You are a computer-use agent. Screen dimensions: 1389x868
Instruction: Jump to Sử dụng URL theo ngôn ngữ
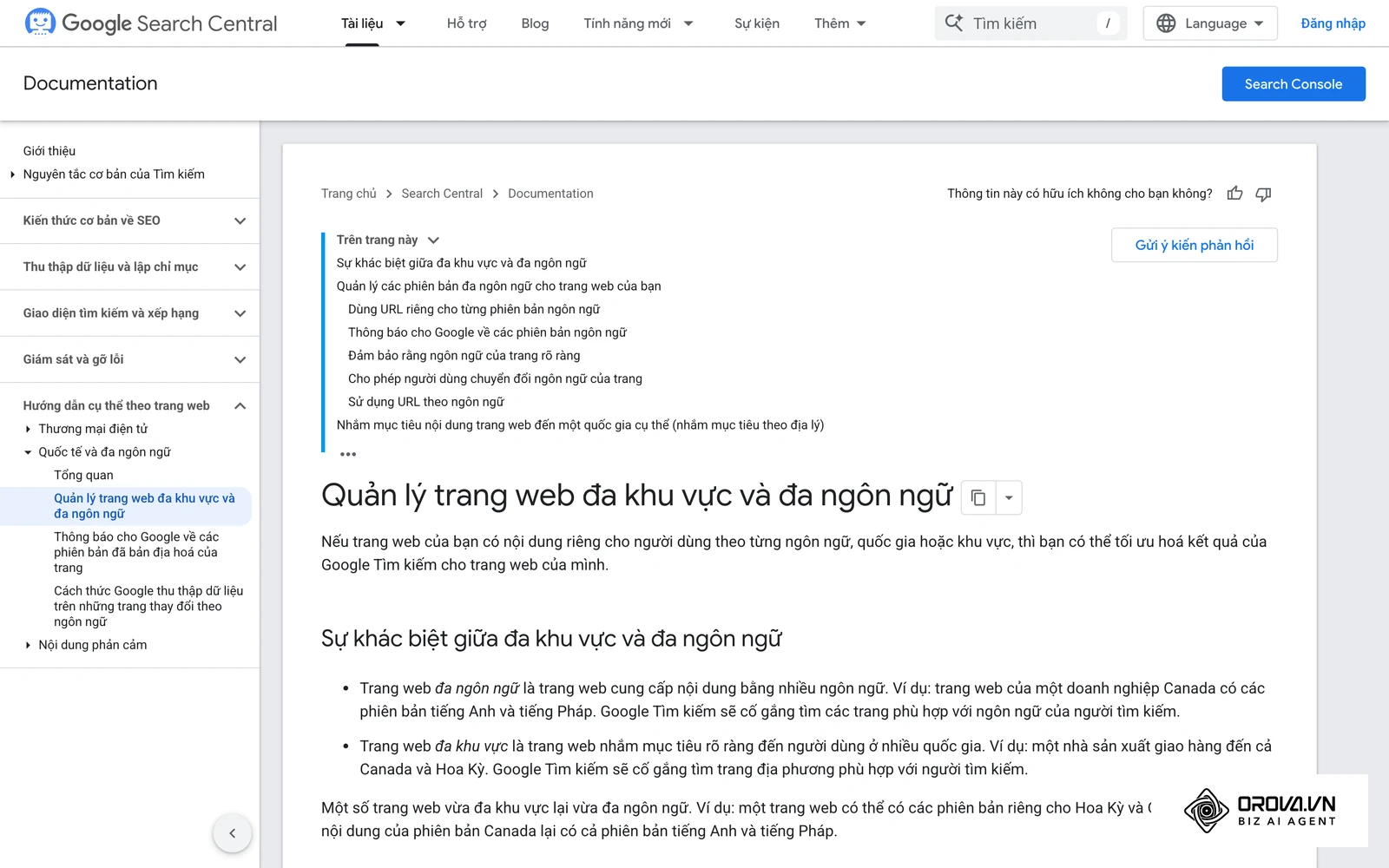point(426,402)
